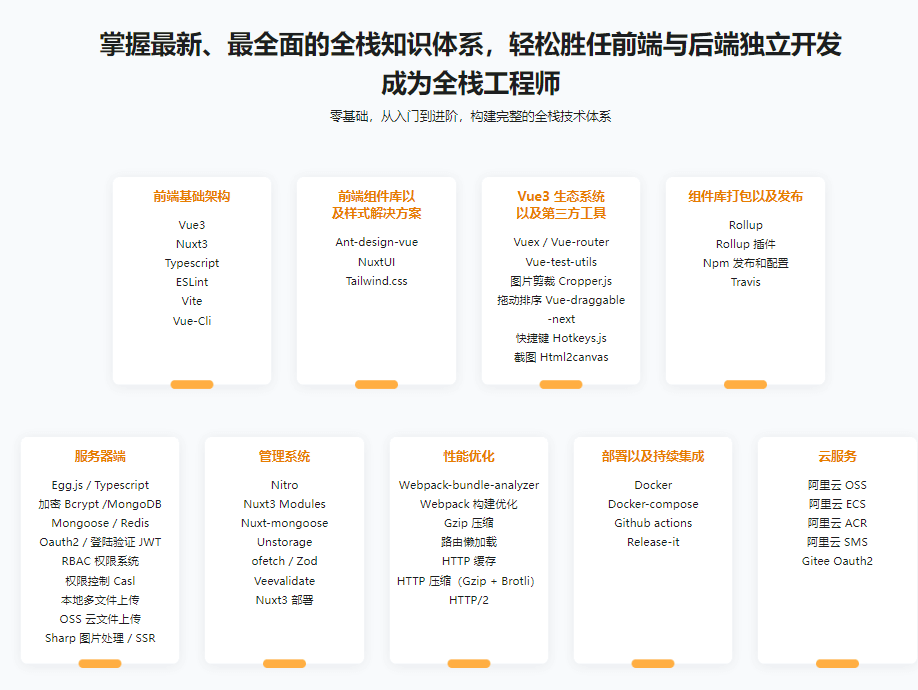Select Webpack-bundle-analyzer in 性能优化
Viewport: 918px width, 690px height.
(467, 485)
